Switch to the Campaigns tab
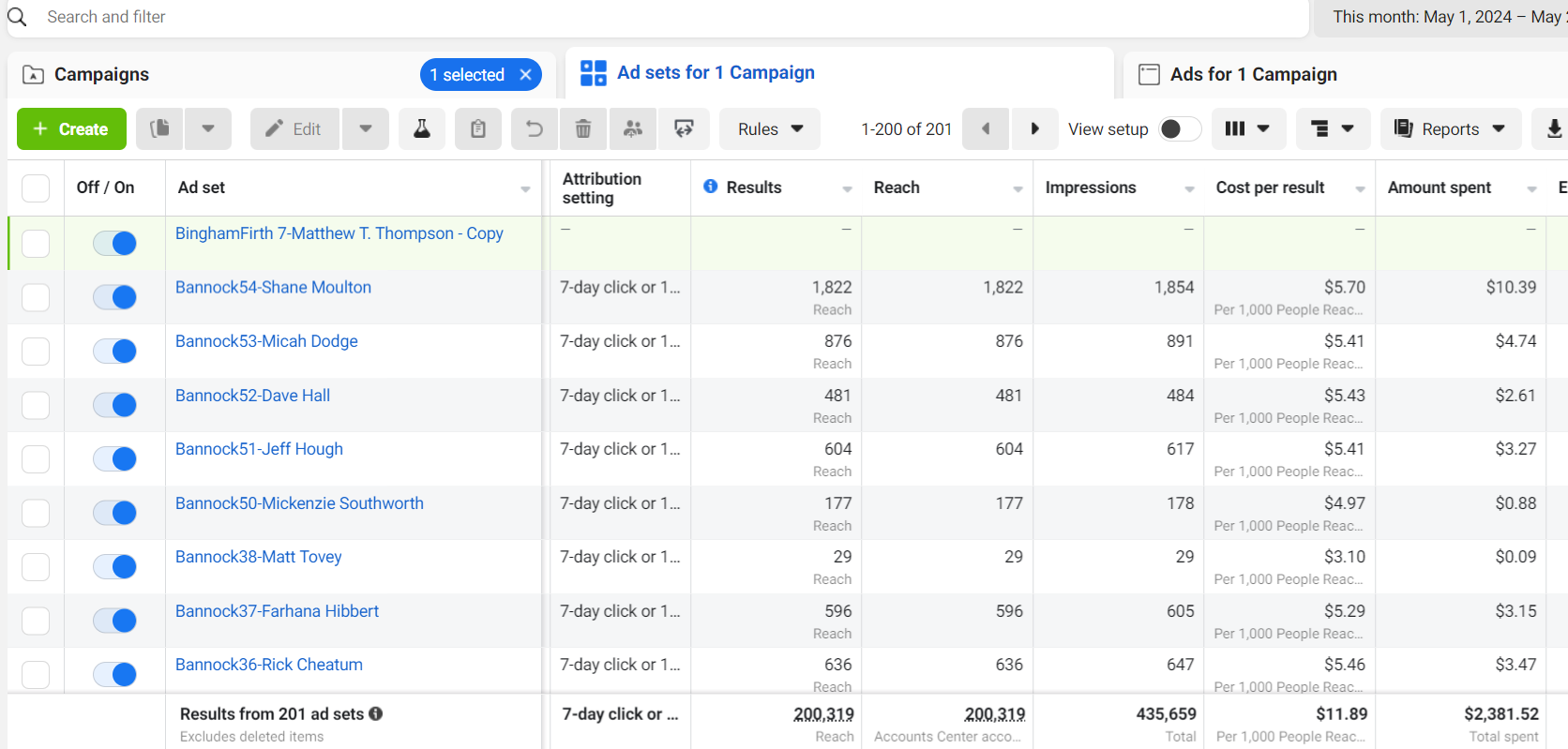 click(x=102, y=74)
